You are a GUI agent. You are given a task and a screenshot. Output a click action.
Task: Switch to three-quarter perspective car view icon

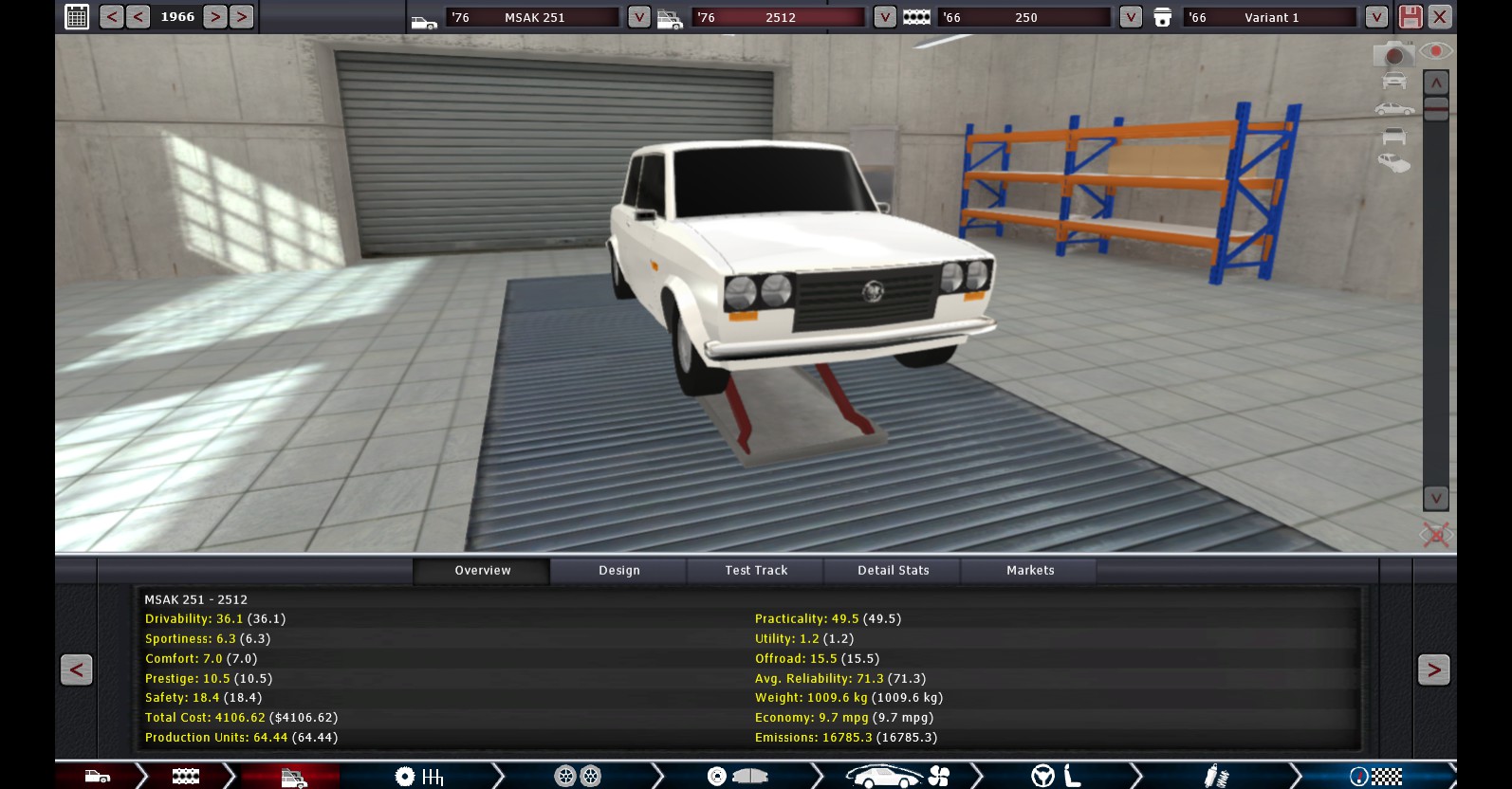coord(1394,163)
